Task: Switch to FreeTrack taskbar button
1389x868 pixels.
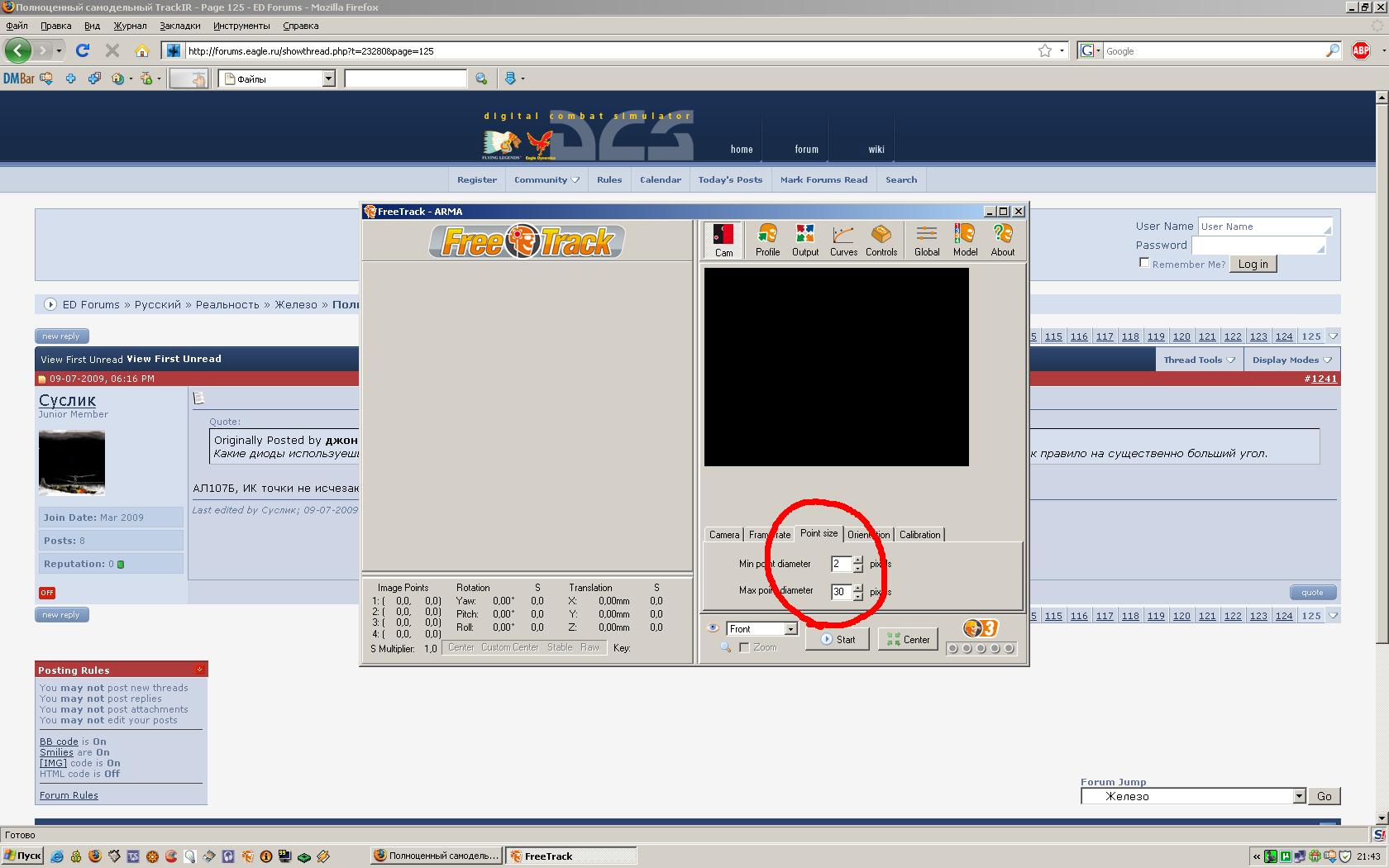Action: click(x=571, y=856)
